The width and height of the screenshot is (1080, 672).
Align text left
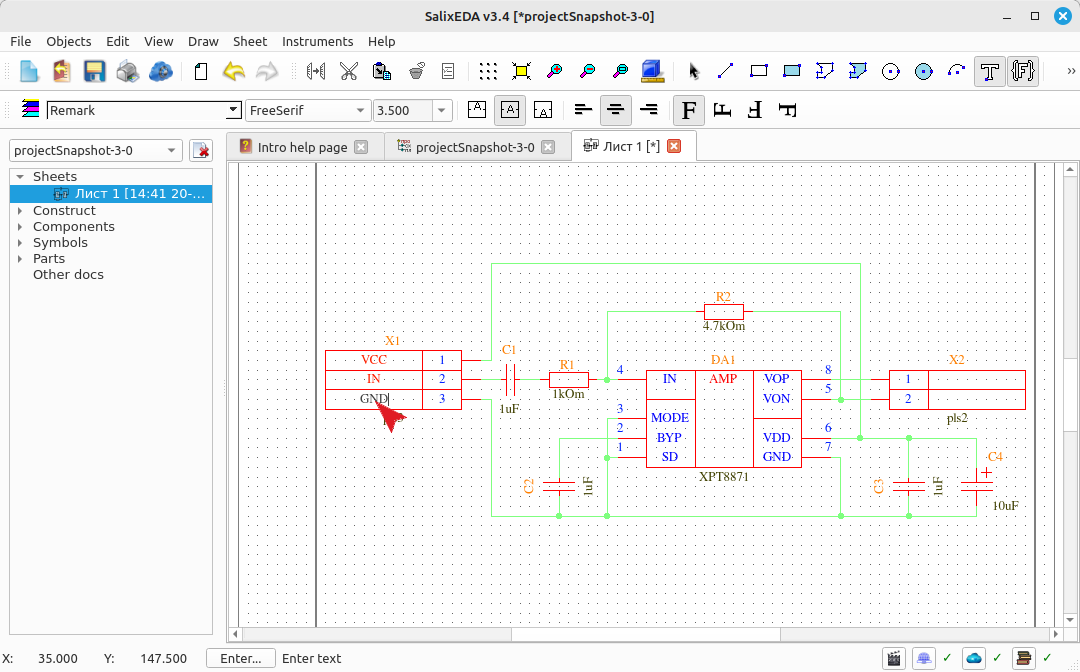[x=583, y=109]
